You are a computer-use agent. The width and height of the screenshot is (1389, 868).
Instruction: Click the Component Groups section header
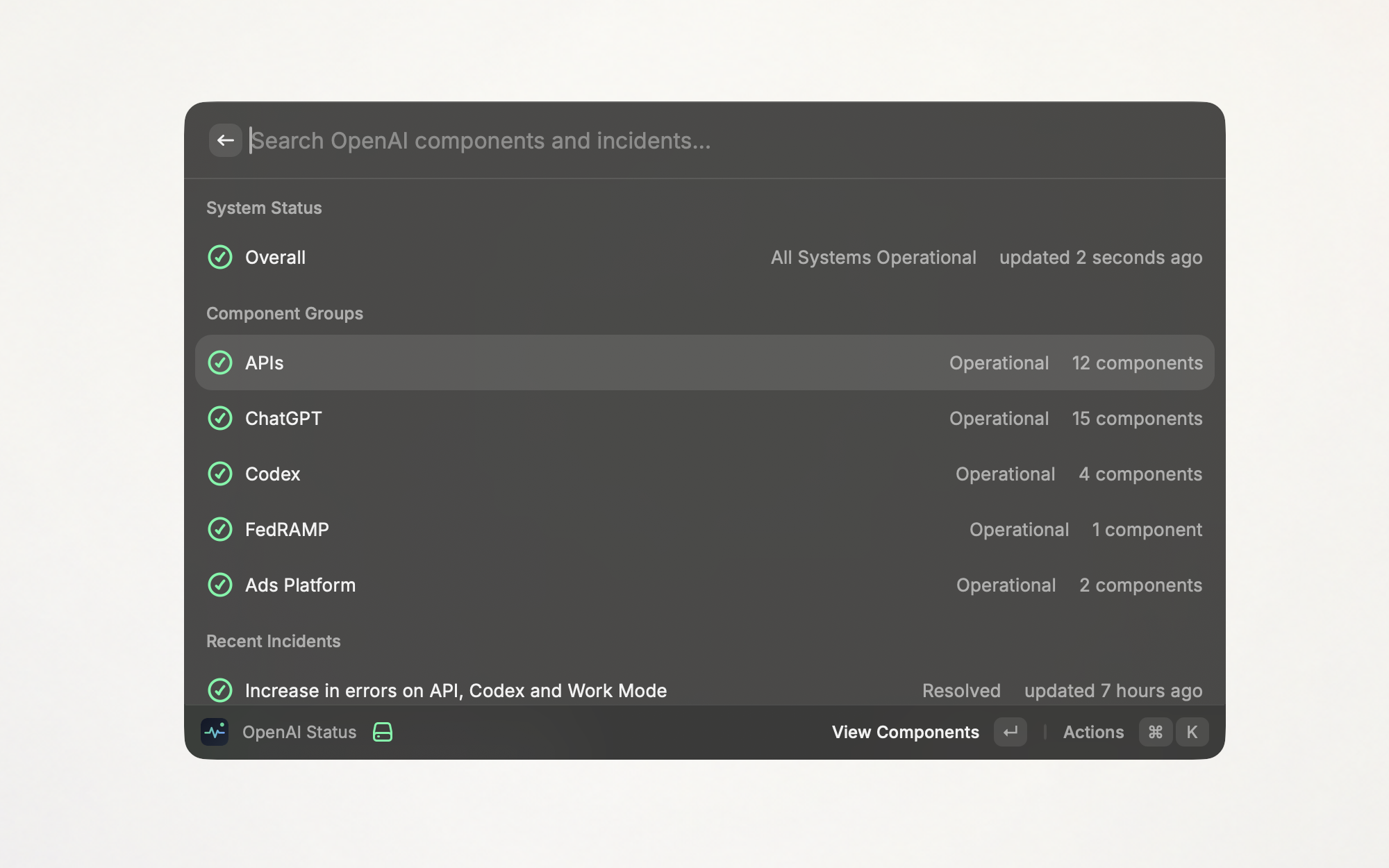pos(285,313)
